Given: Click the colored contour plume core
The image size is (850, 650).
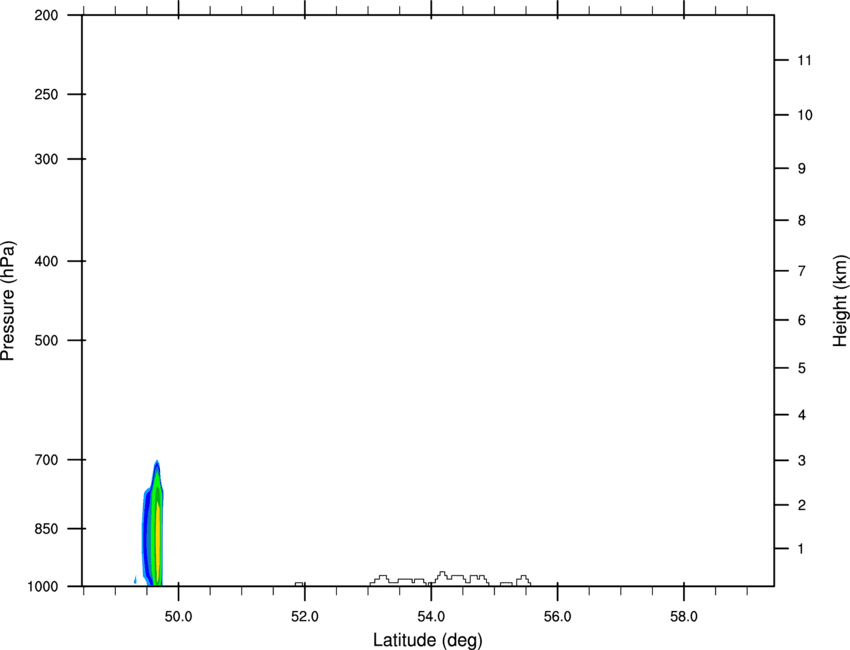Looking at the screenshot, I should pyautogui.click(x=157, y=542).
